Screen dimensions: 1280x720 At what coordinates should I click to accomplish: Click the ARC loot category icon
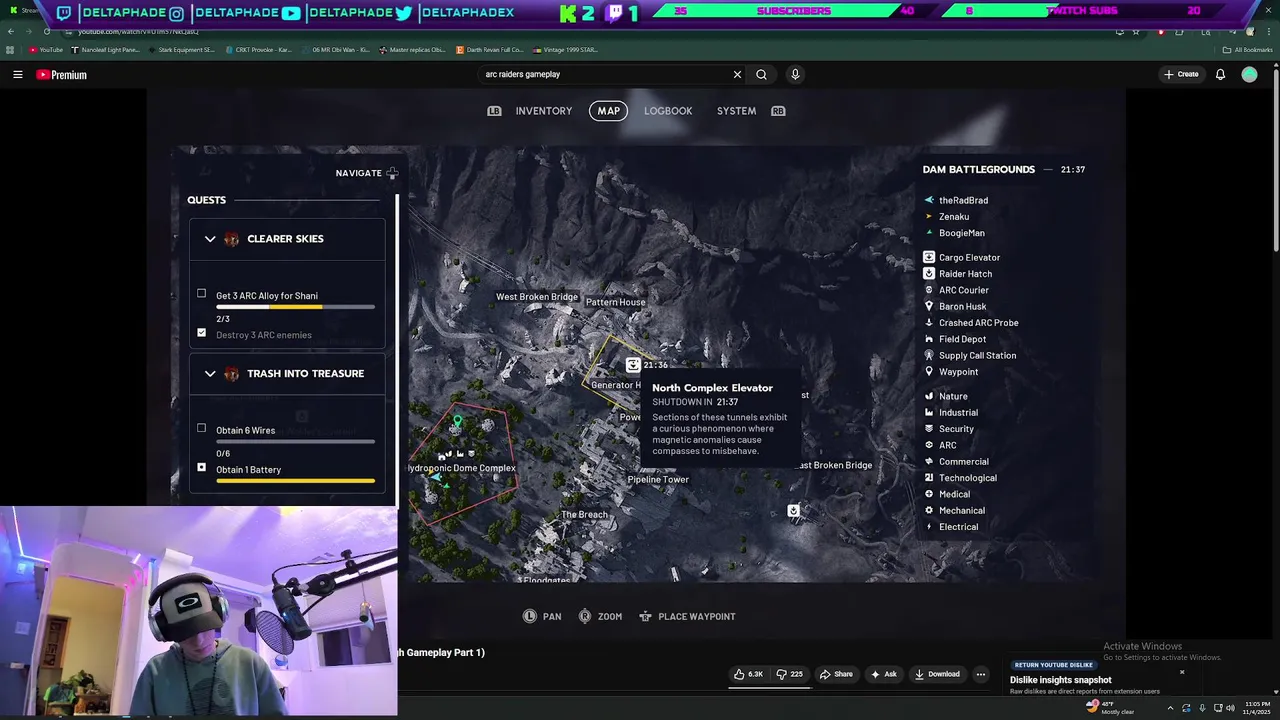[x=929, y=445]
